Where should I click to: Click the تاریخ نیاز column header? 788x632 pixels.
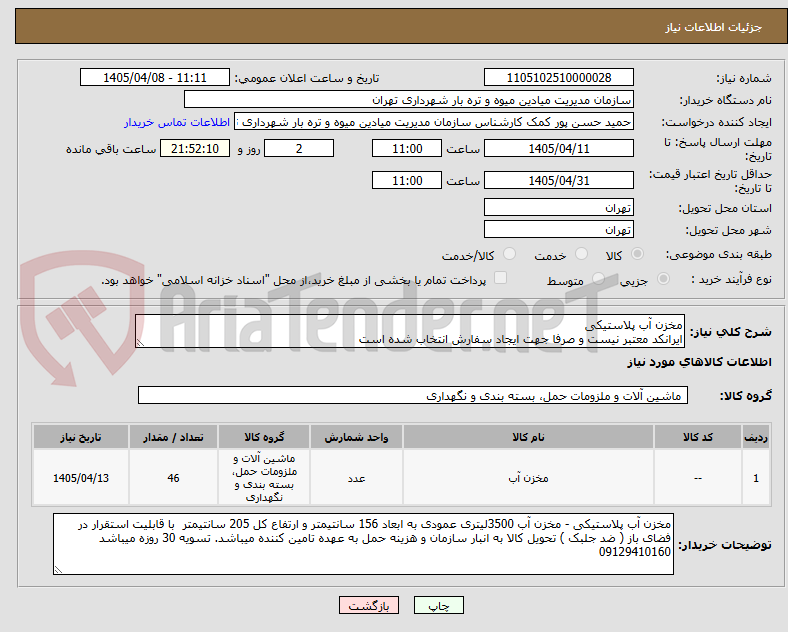tap(81, 437)
